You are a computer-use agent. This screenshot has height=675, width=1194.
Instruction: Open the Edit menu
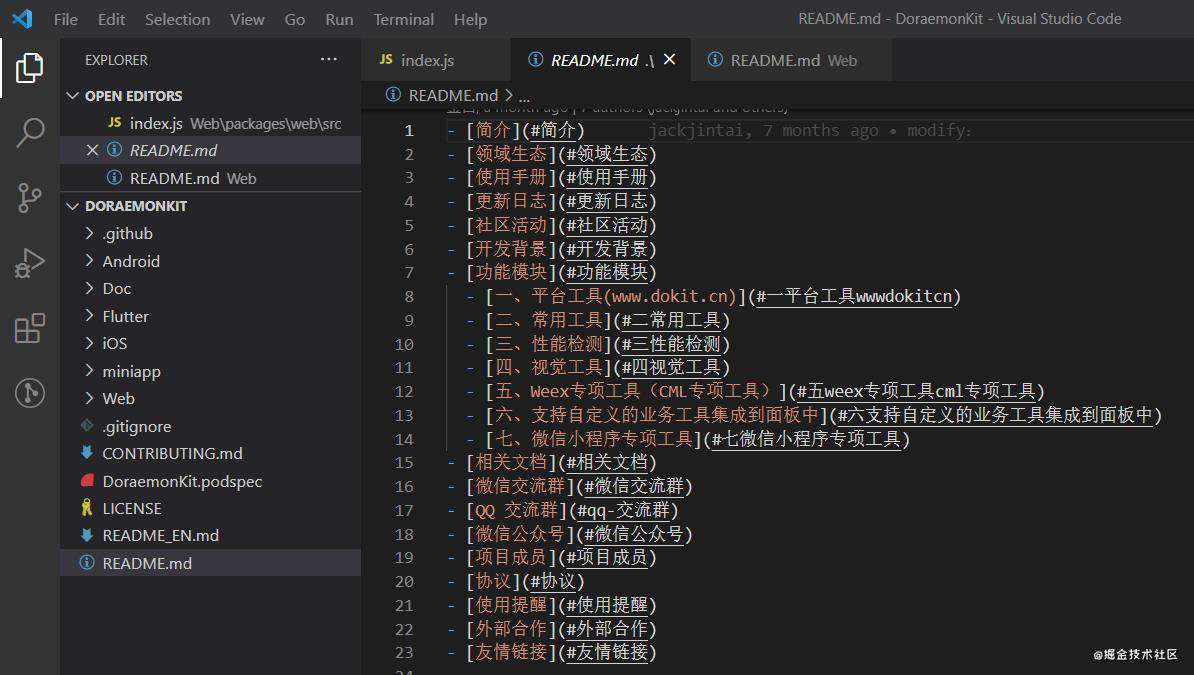pyautogui.click(x=111, y=19)
